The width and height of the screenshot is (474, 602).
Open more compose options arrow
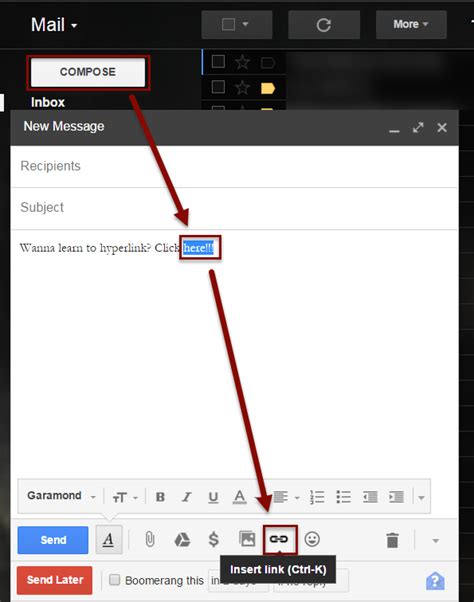click(435, 541)
